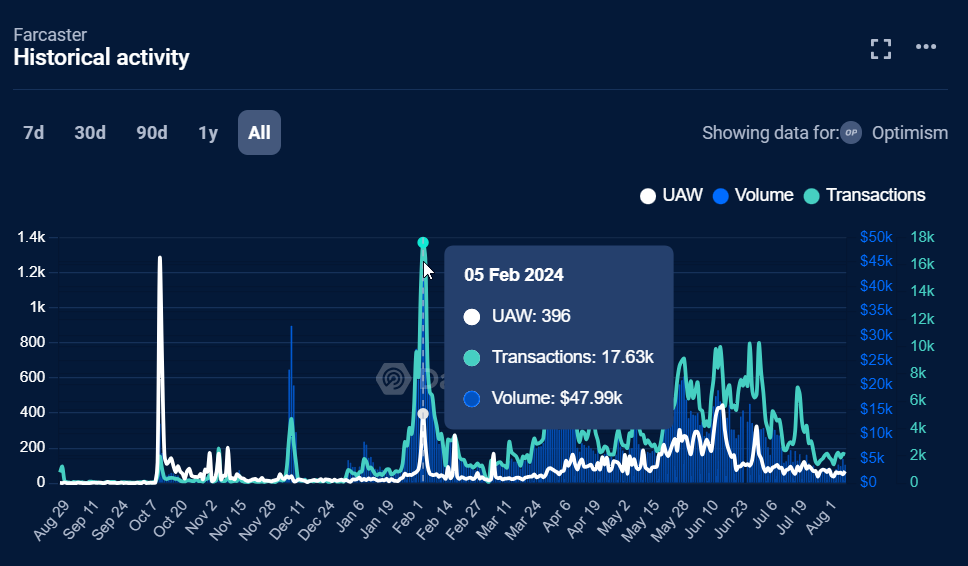
Task: Choose the 1y time range
Action: click(x=208, y=133)
